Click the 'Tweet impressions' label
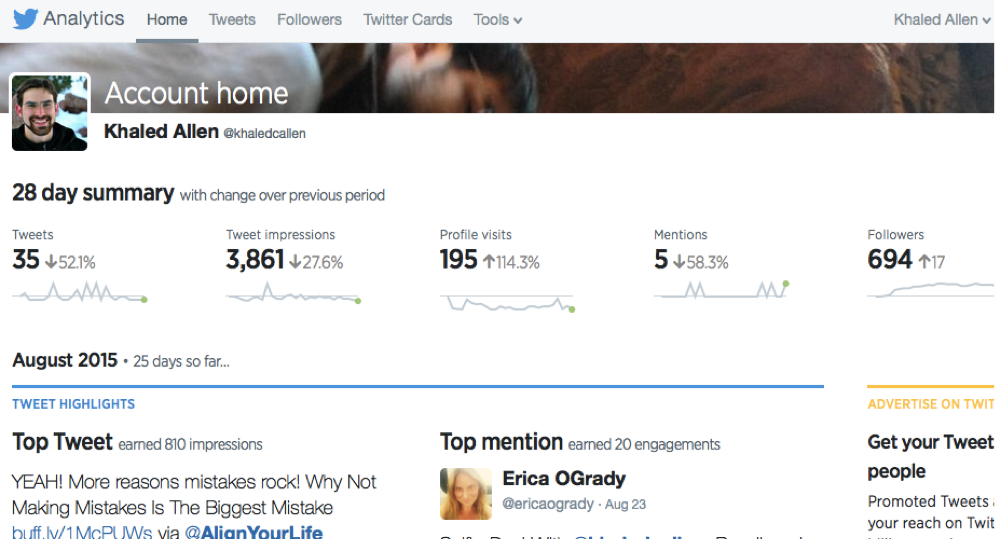Viewport: 995px width, 540px height. 280,235
